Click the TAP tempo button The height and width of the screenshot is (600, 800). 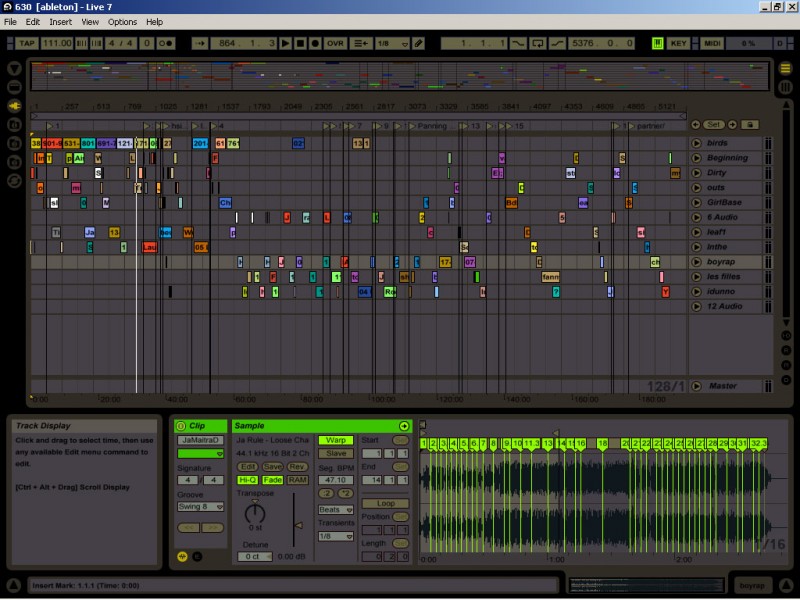click(x=26, y=44)
